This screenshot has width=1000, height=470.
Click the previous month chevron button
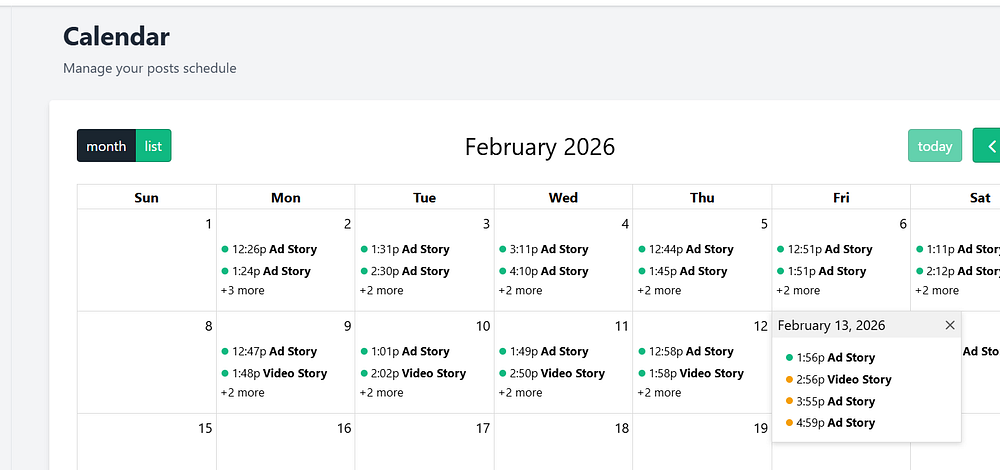(x=988, y=146)
